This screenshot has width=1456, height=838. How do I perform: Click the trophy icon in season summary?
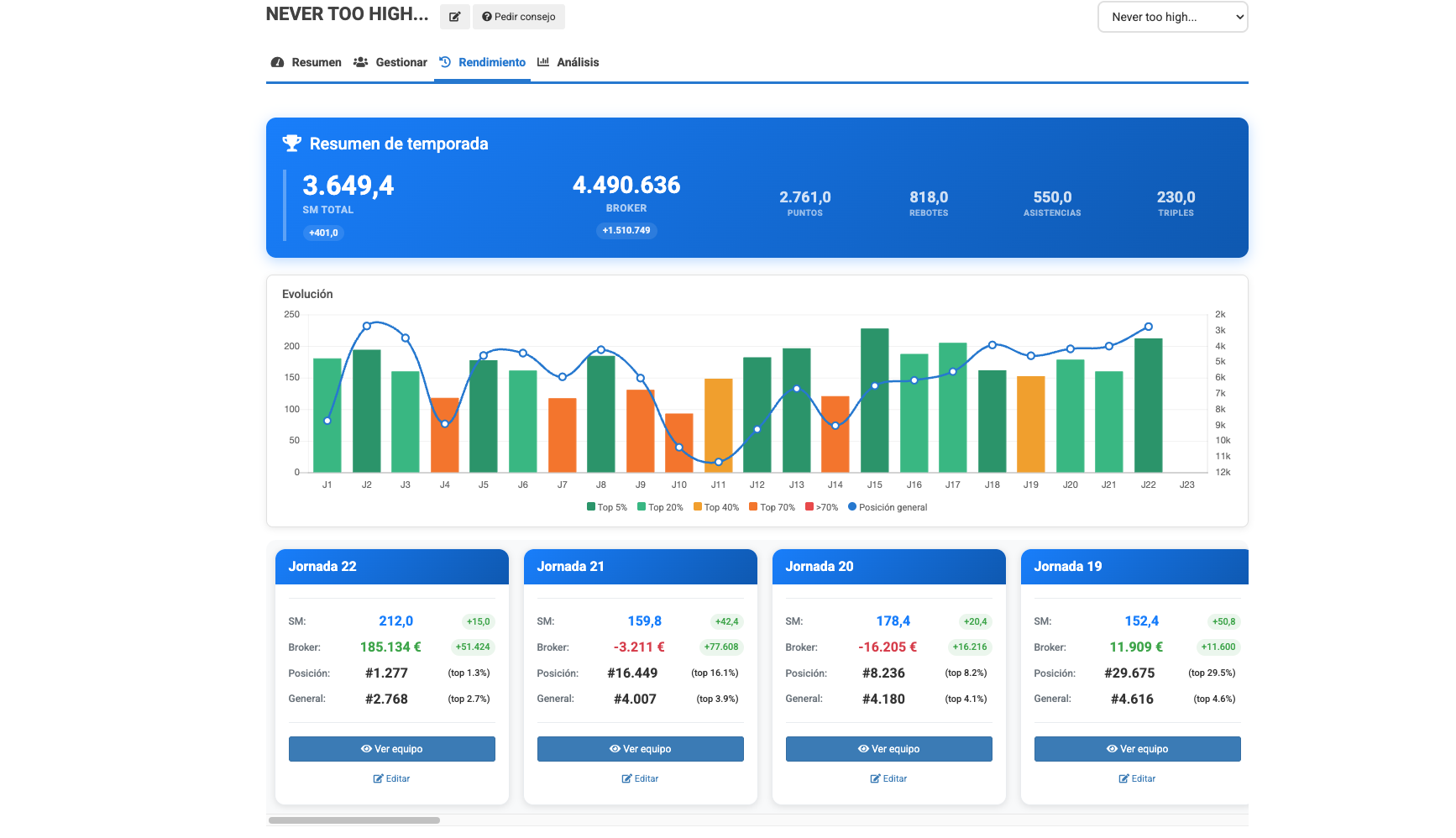pos(291,144)
